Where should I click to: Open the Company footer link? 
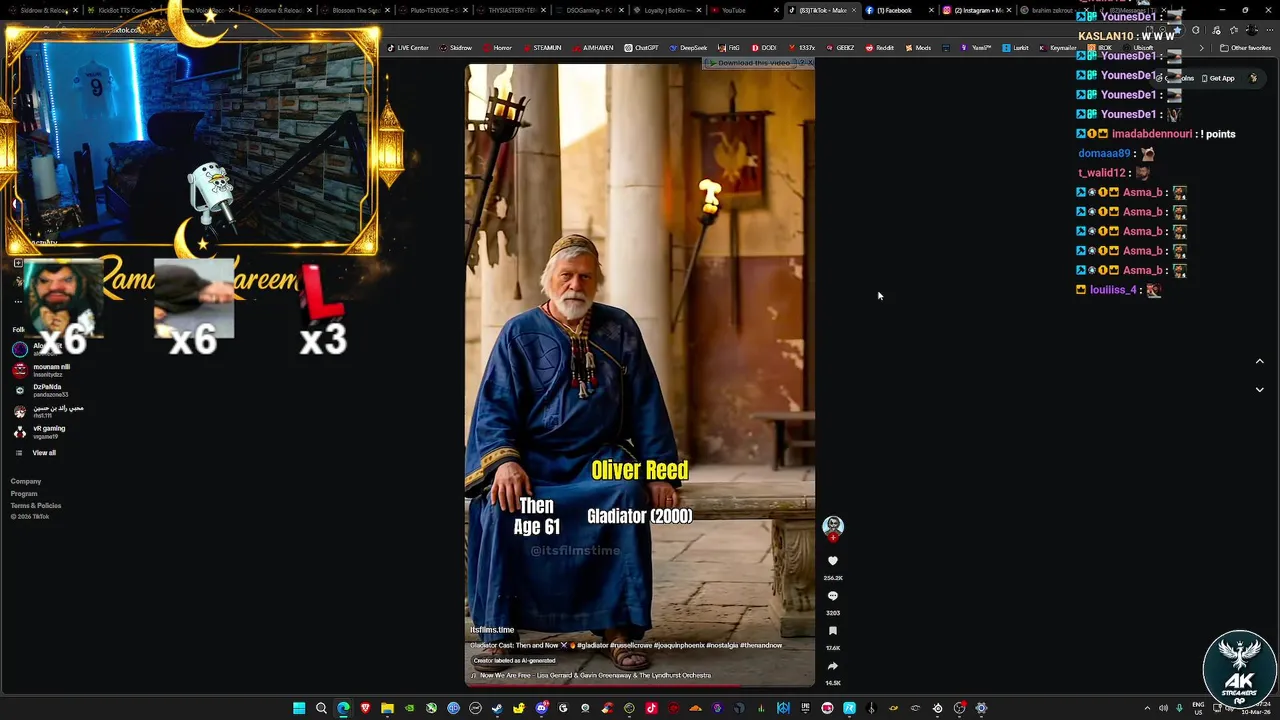tap(26, 482)
